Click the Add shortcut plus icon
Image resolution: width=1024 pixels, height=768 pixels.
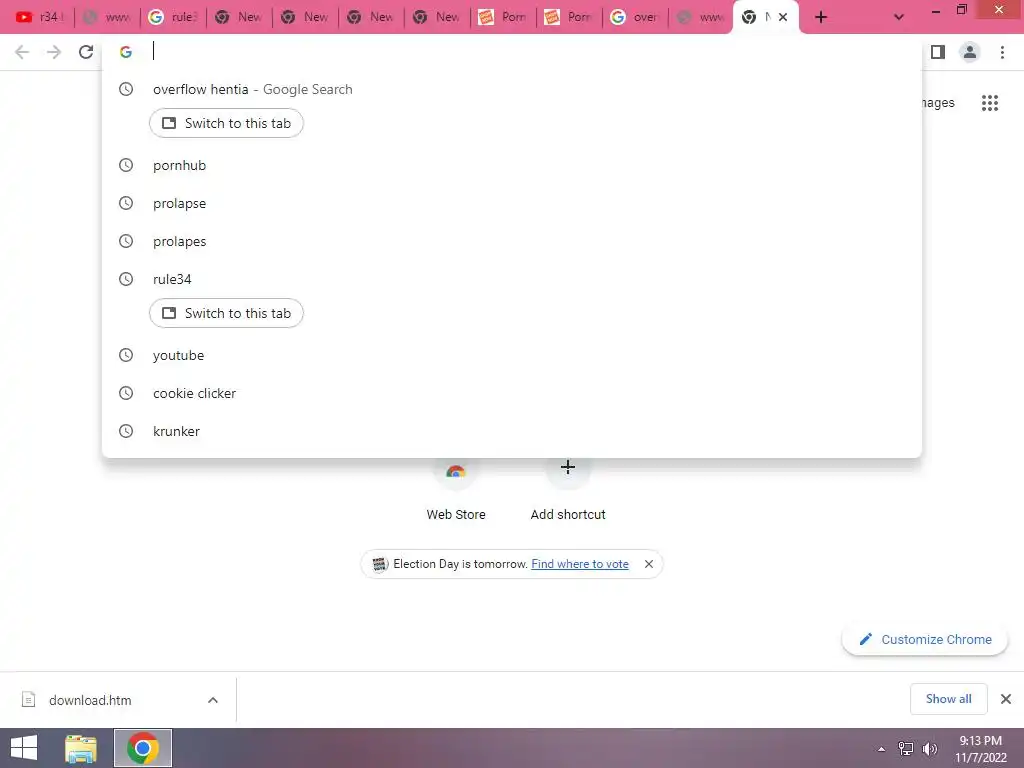pyautogui.click(x=568, y=468)
